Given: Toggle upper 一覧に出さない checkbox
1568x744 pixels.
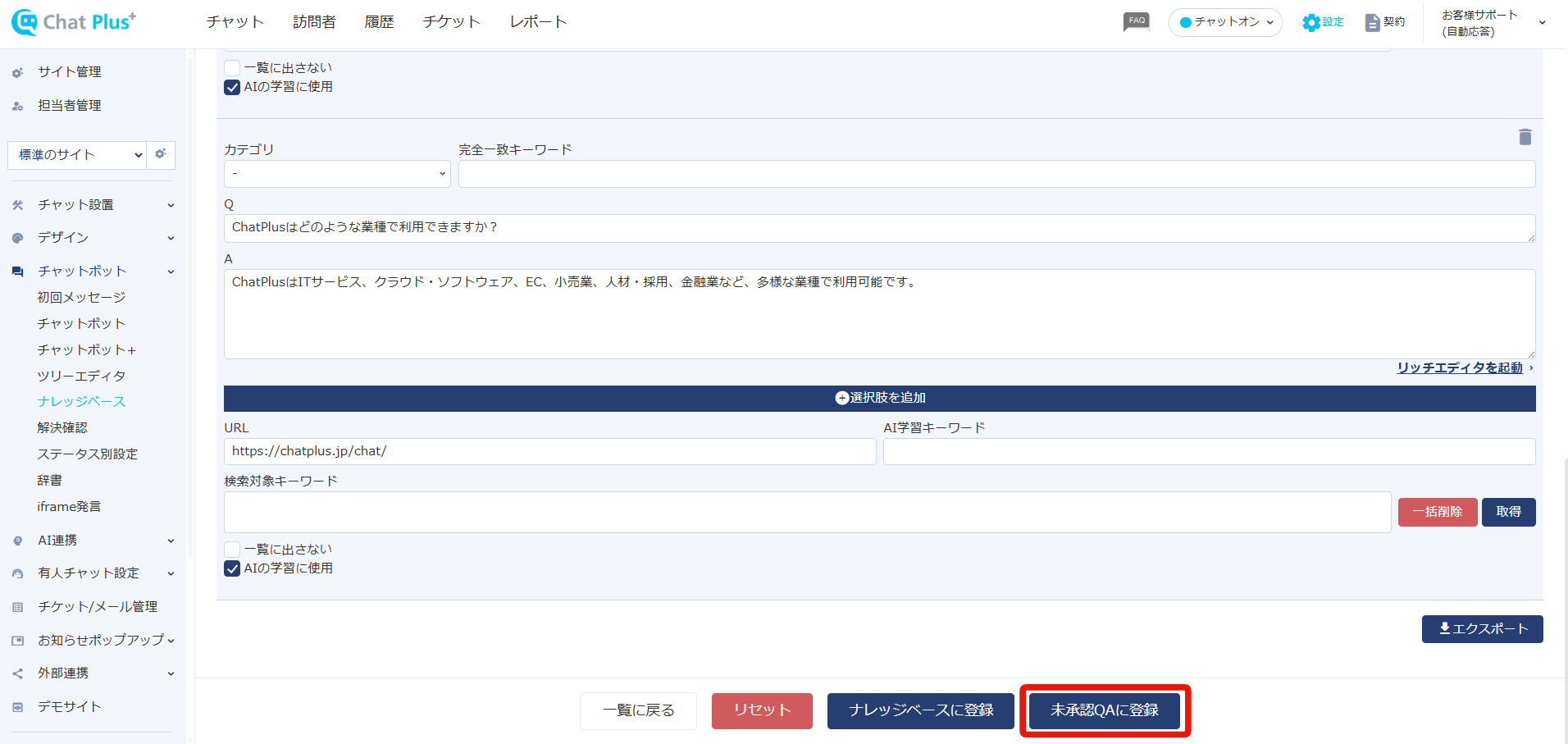Looking at the screenshot, I should point(232,68).
